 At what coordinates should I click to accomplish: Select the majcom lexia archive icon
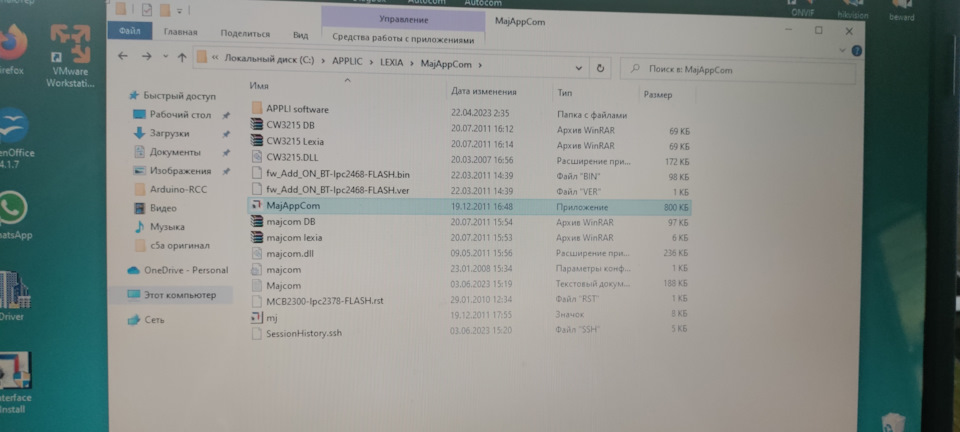click(x=257, y=237)
